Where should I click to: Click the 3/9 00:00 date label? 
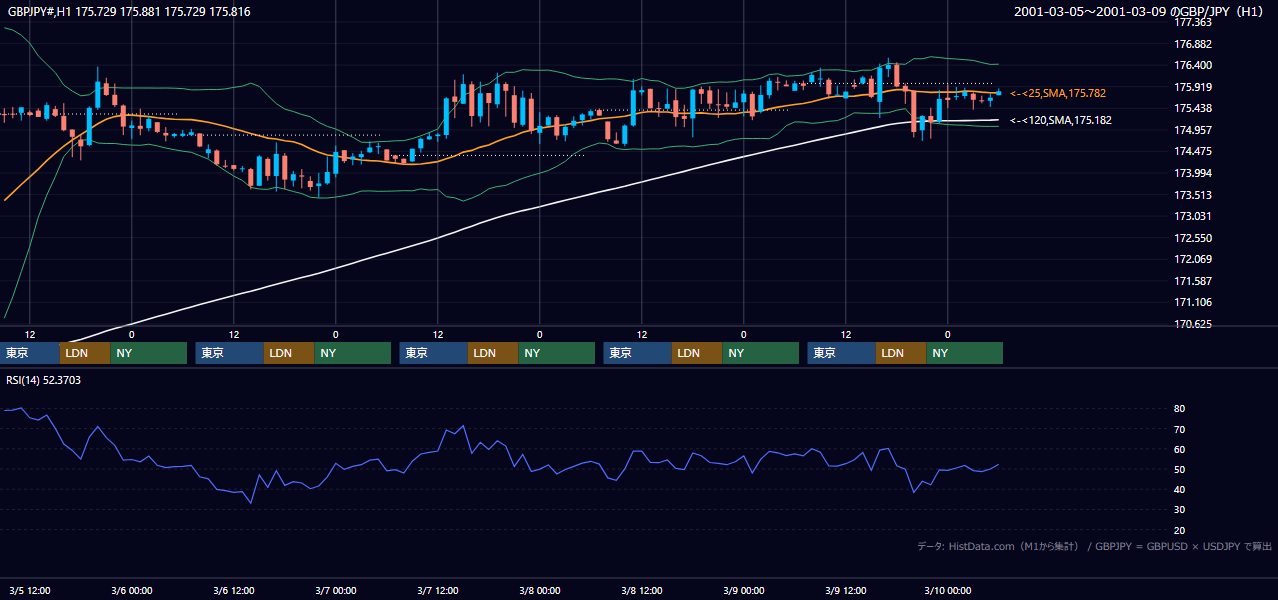744,591
